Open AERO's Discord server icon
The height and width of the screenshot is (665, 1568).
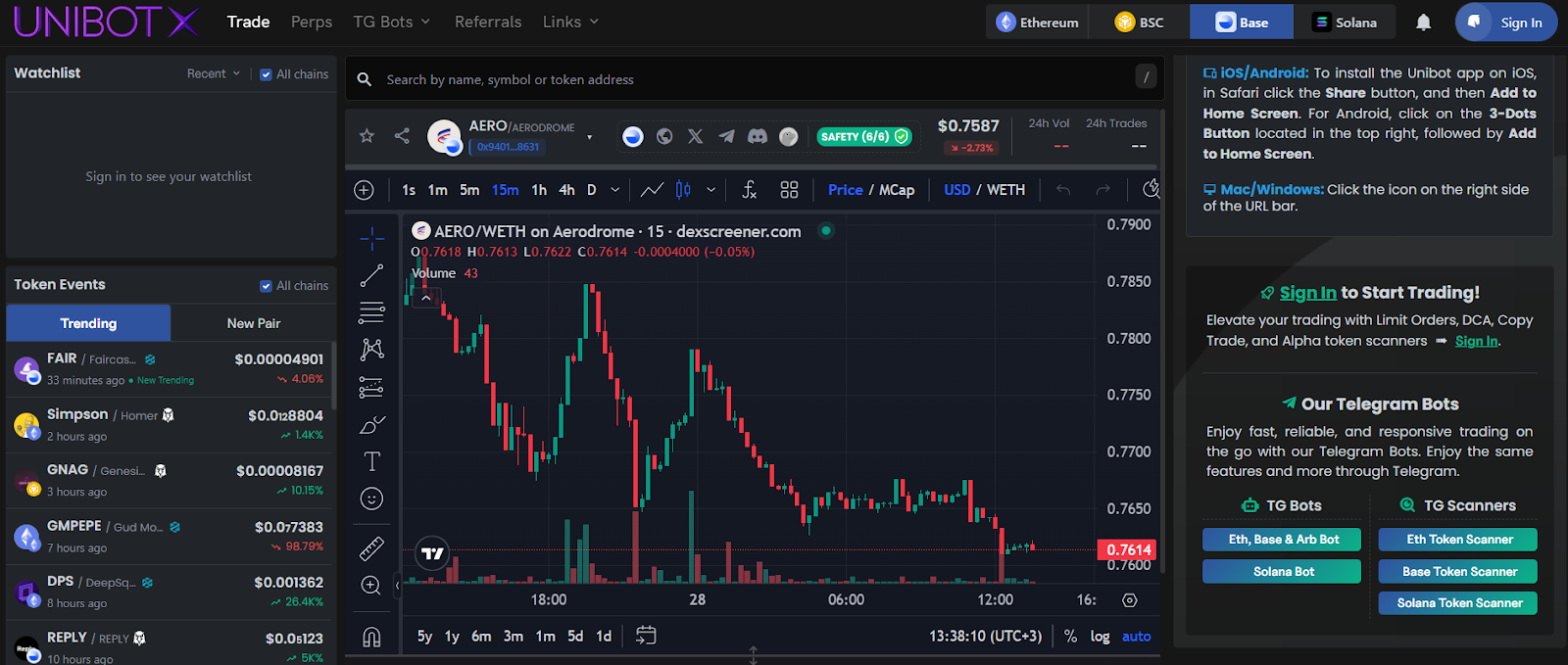pyautogui.click(x=758, y=136)
